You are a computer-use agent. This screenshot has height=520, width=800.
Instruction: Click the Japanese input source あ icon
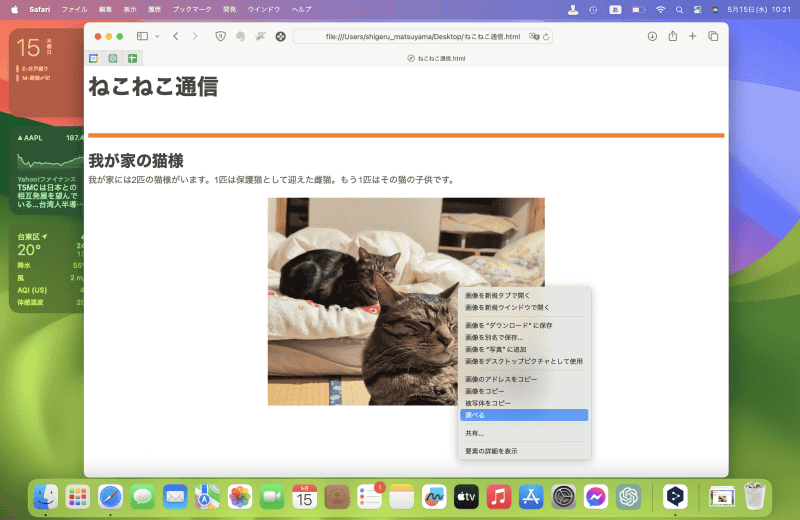(615, 9)
